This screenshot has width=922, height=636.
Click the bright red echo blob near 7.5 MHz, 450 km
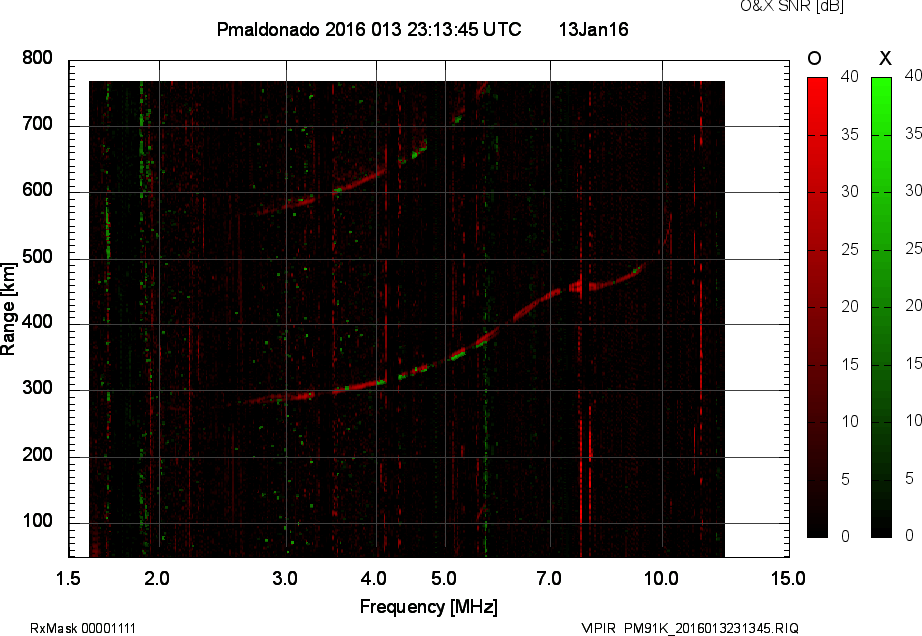click(x=575, y=287)
